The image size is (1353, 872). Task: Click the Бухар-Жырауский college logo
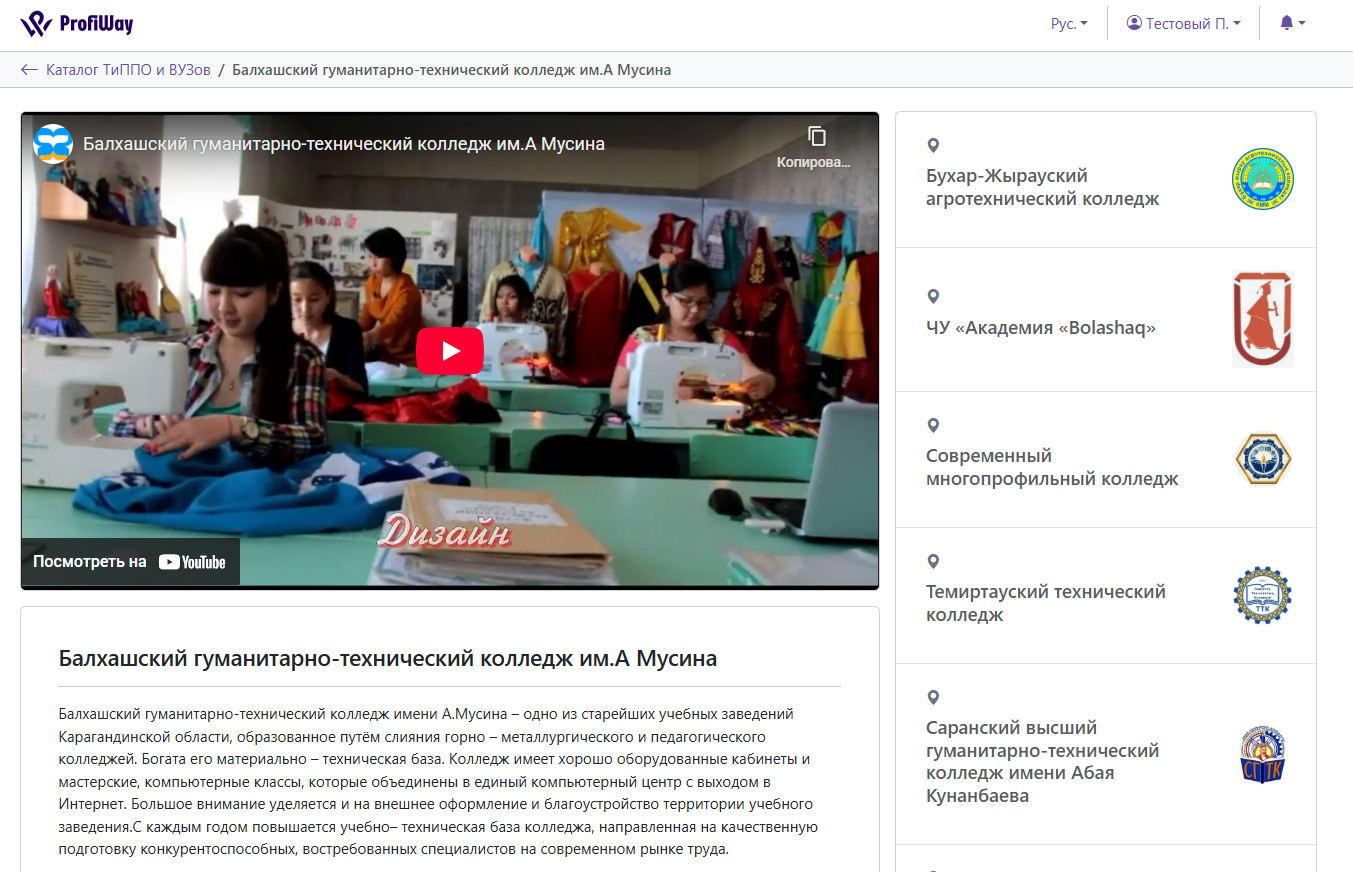click(x=1262, y=180)
